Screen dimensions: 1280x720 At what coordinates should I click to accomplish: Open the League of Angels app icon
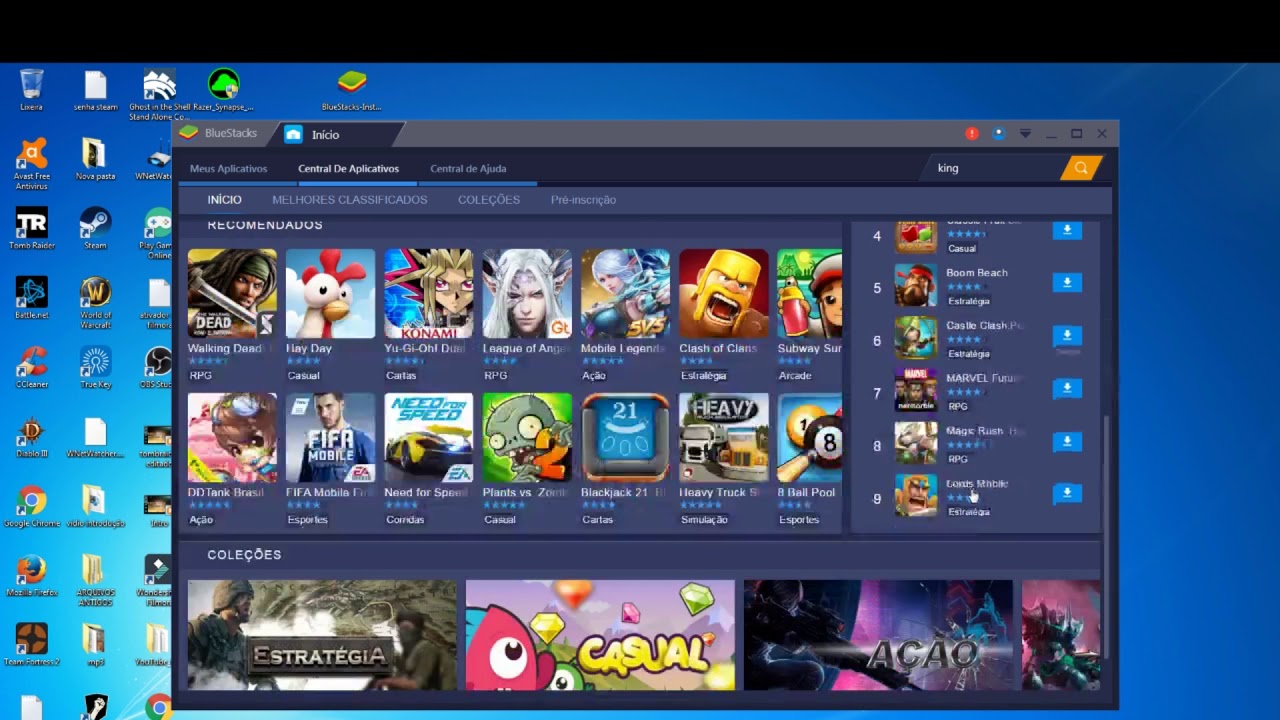click(527, 294)
